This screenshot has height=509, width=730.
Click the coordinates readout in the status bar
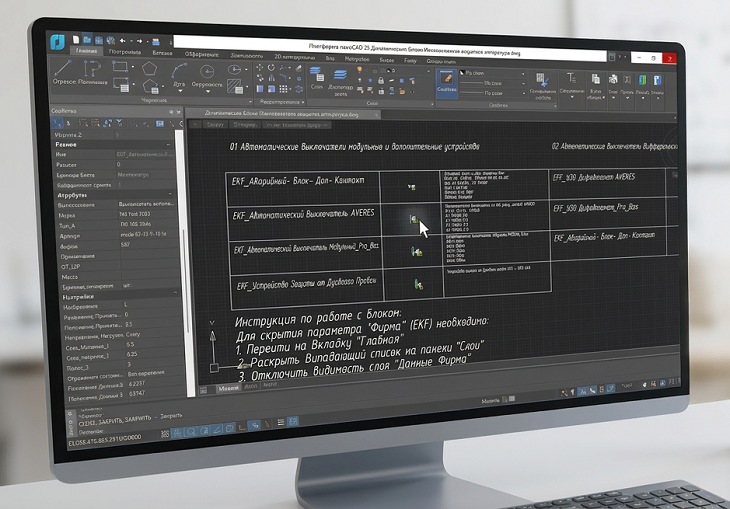tap(104, 440)
